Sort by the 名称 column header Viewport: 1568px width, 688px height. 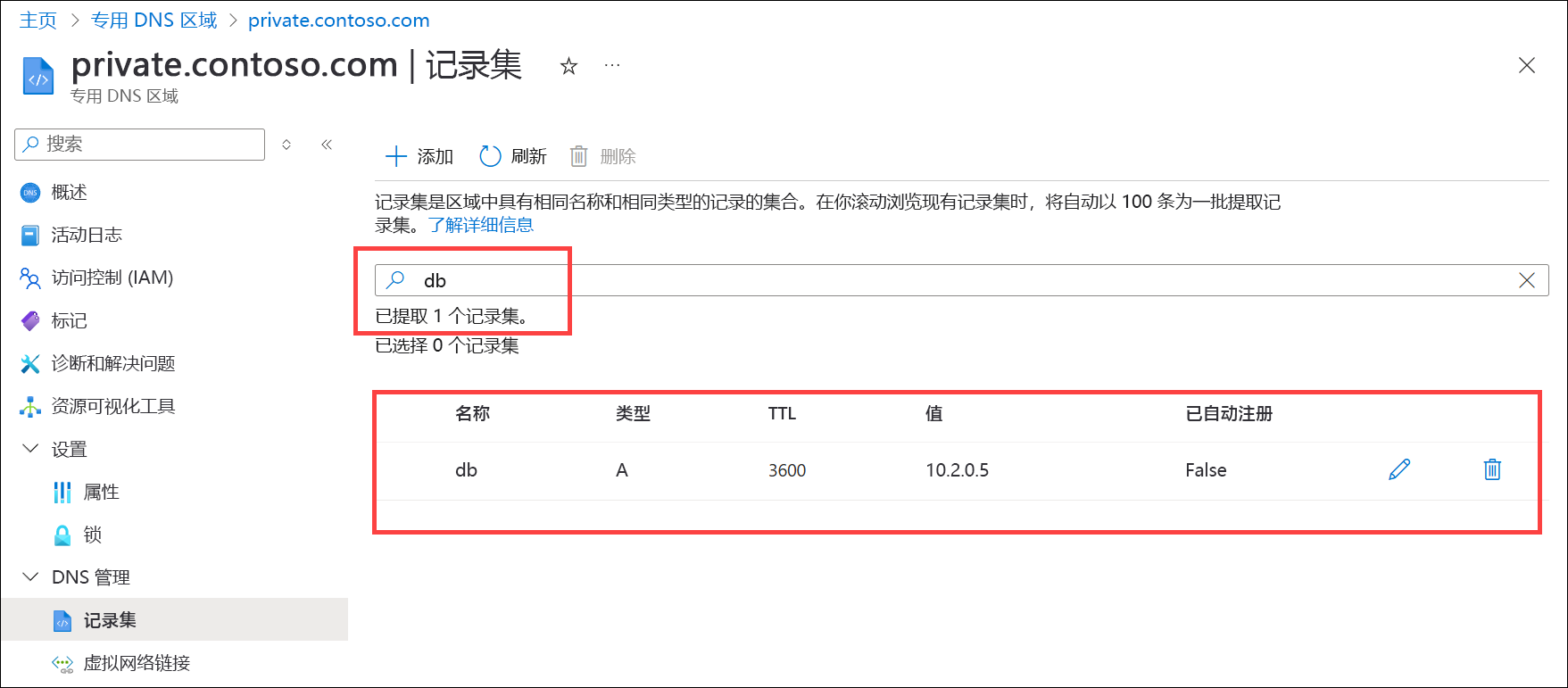pyautogui.click(x=472, y=413)
